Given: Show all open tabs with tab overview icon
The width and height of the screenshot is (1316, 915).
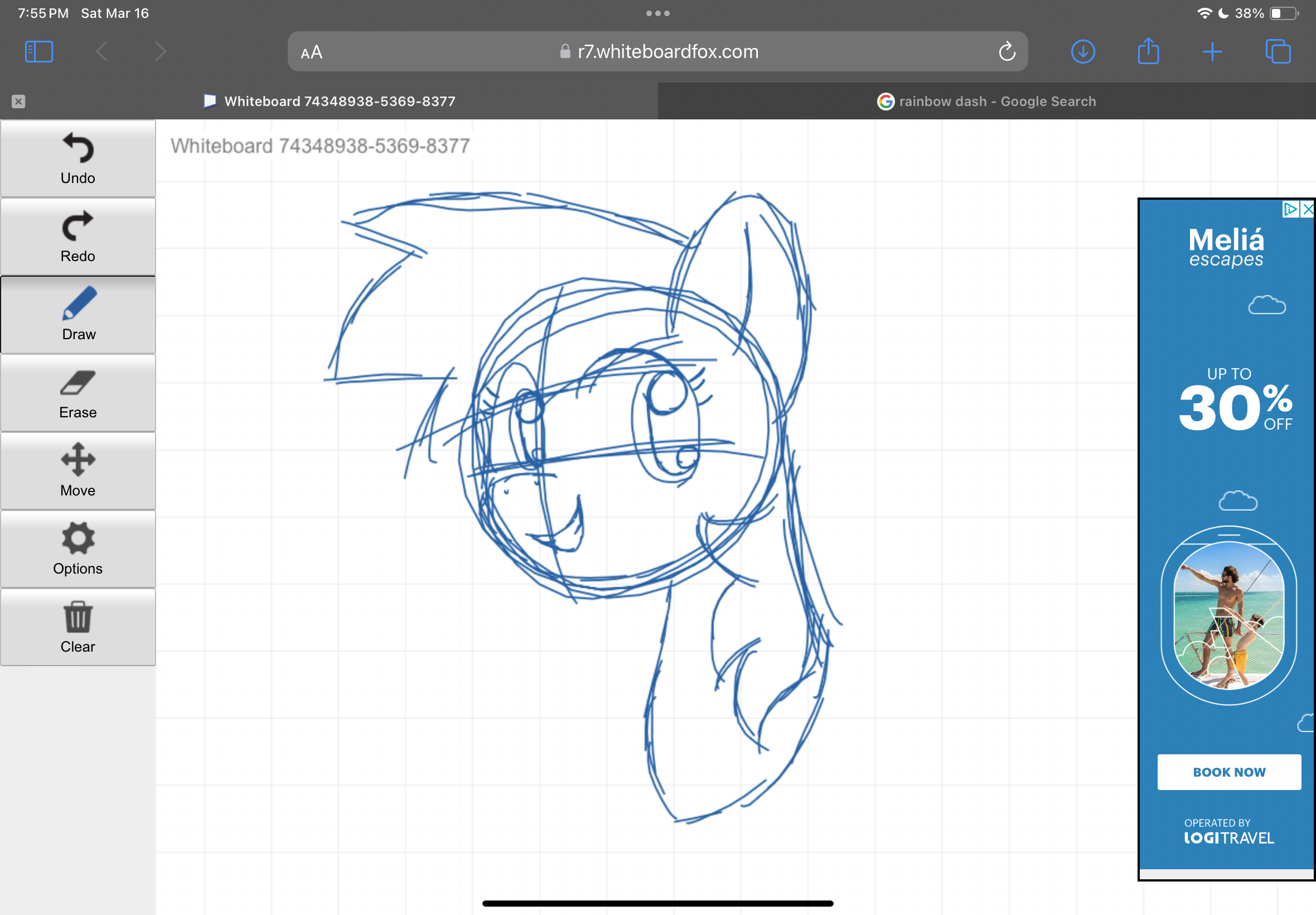Looking at the screenshot, I should coord(1278,51).
